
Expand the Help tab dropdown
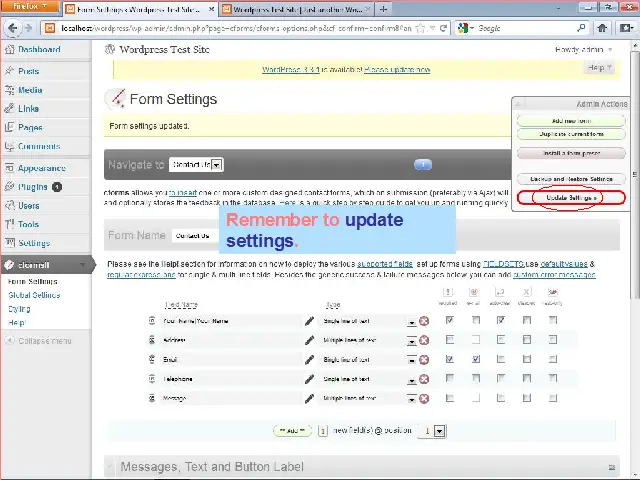coord(599,68)
